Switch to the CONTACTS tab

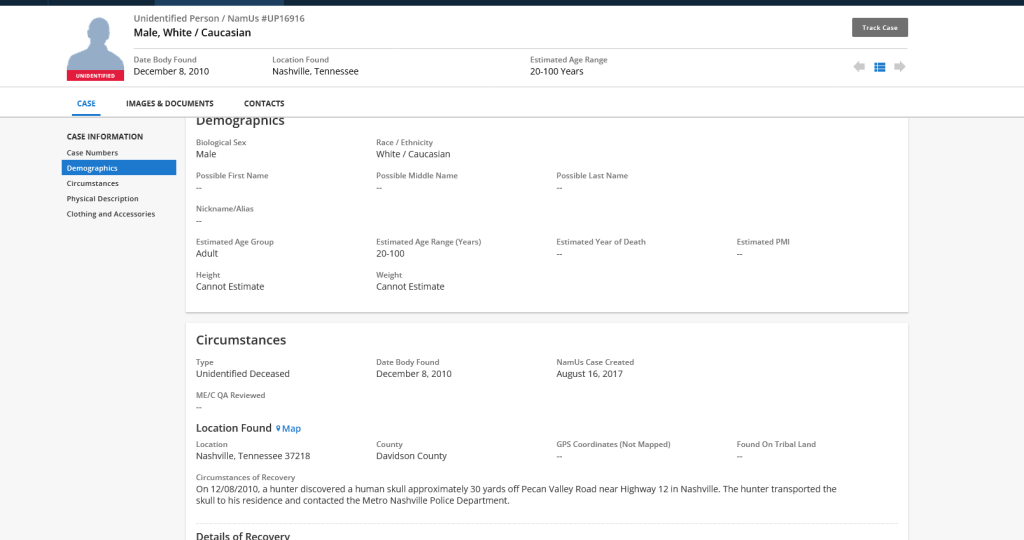point(264,104)
